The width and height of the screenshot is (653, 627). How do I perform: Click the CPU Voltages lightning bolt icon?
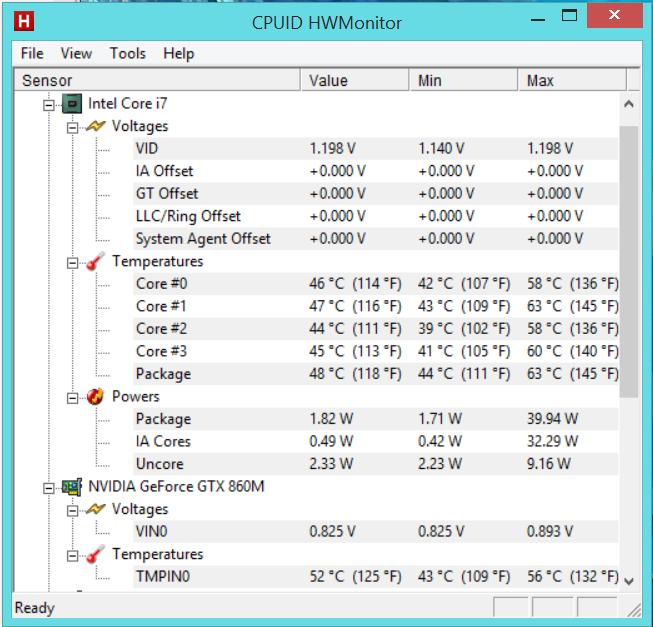(95, 126)
